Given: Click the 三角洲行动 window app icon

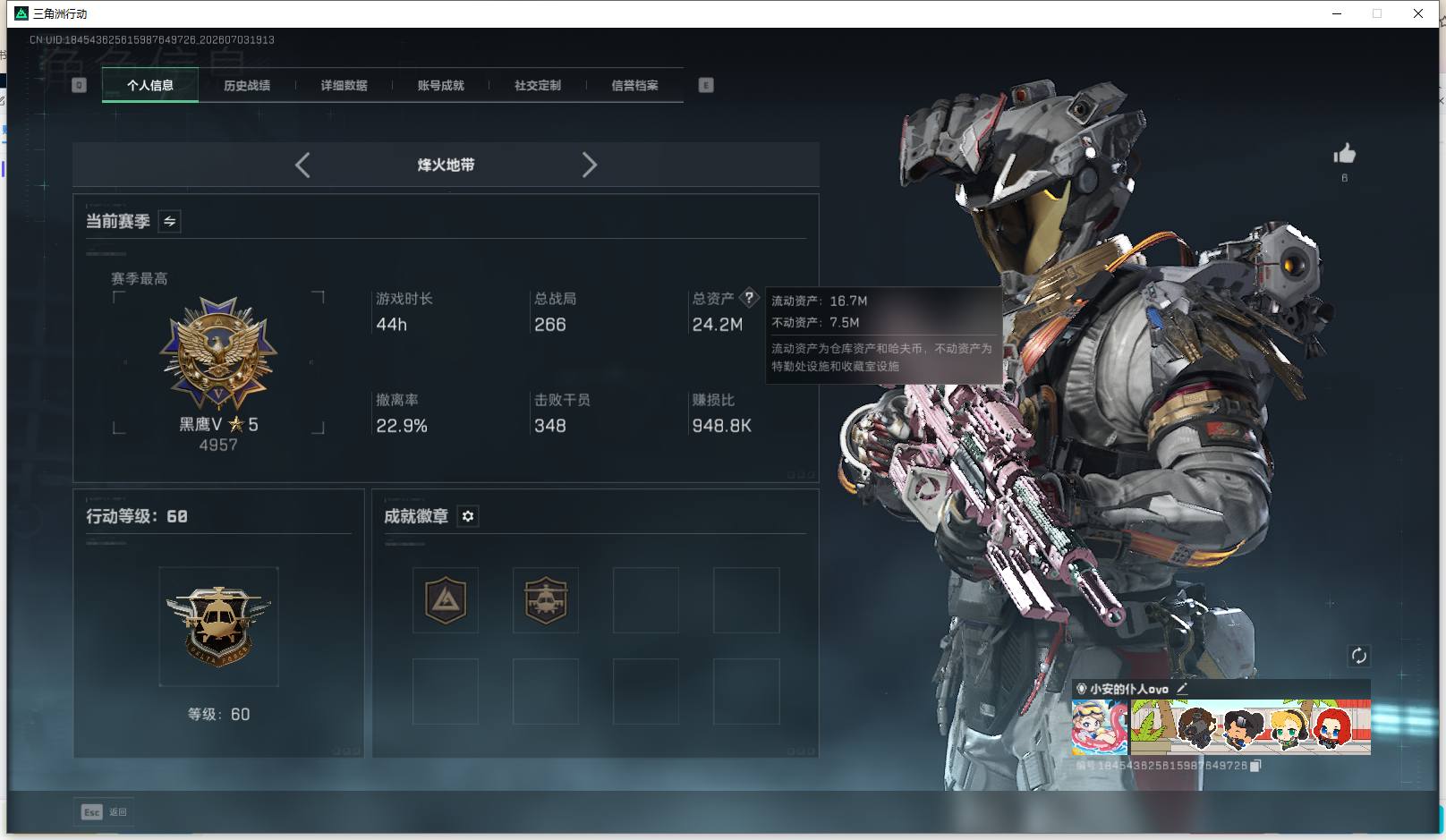Looking at the screenshot, I should click(21, 13).
